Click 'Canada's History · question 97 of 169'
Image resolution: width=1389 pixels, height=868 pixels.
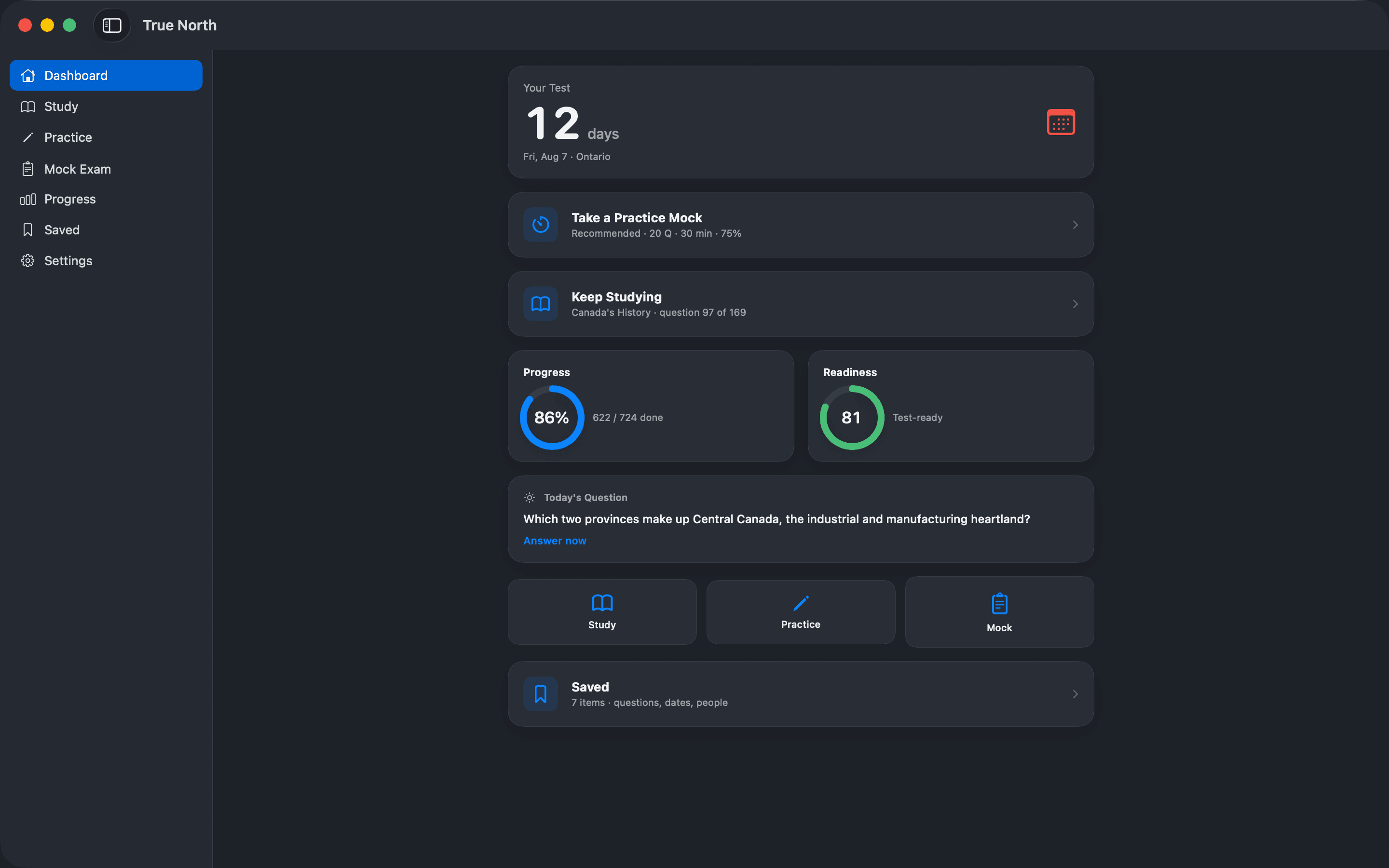click(x=658, y=312)
